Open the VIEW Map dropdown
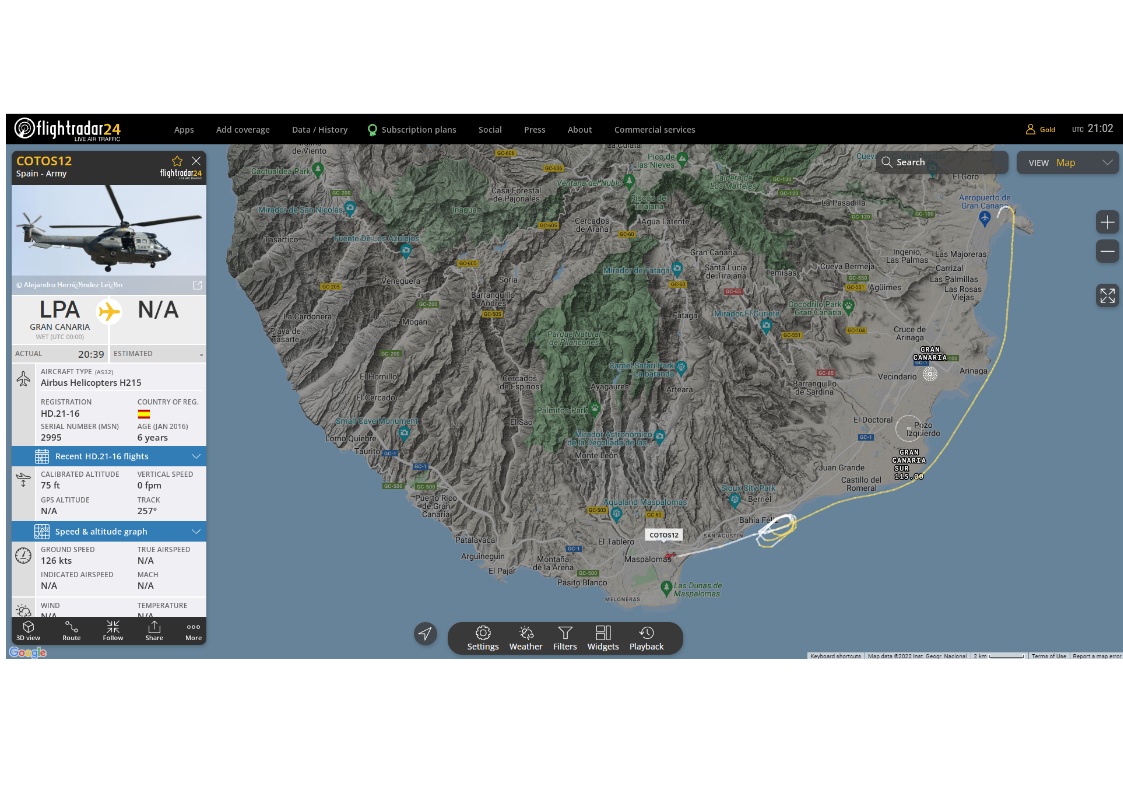The height and width of the screenshot is (794, 1123). pos(1067,163)
